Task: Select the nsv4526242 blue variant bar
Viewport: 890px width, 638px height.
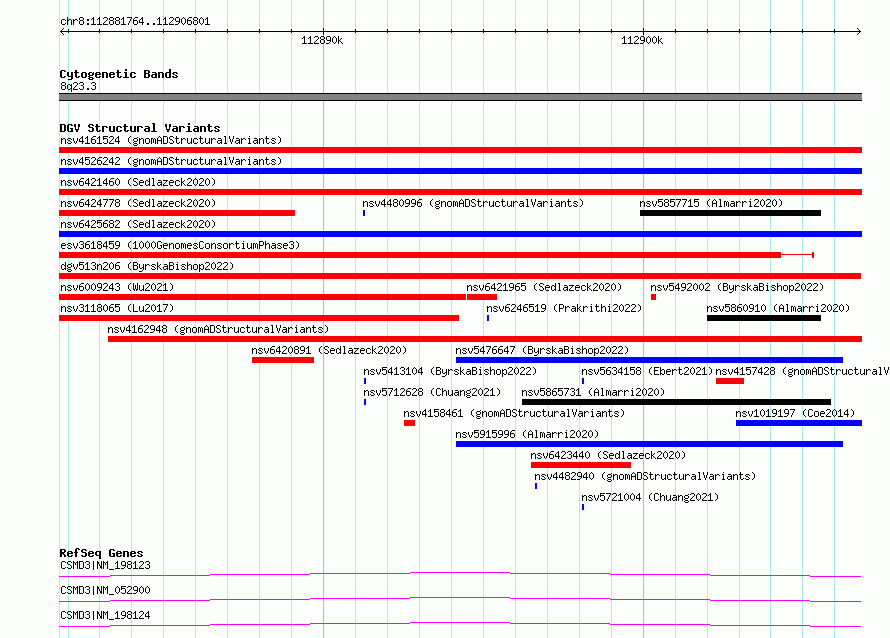Action: coord(460,171)
